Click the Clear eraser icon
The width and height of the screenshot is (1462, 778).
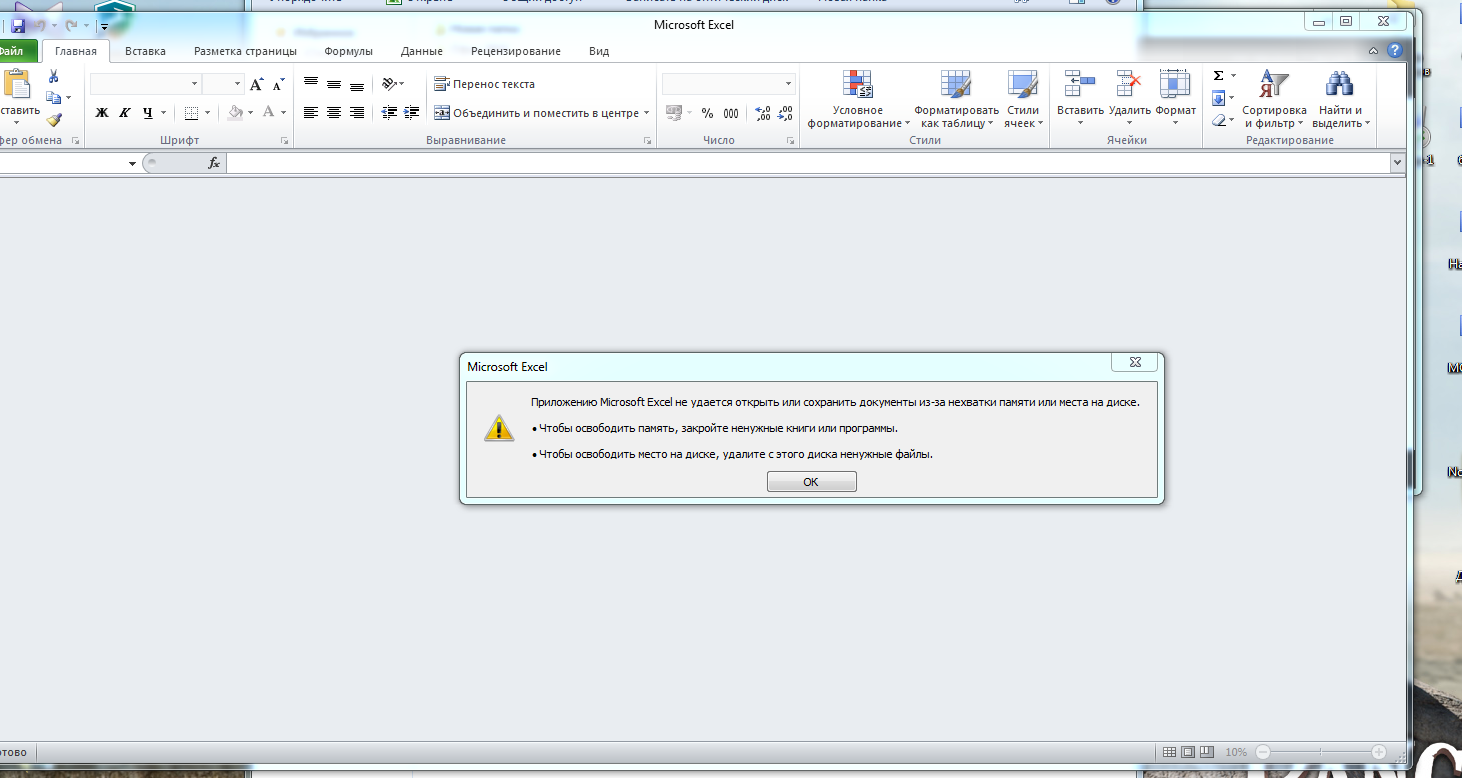[1219, 120]
